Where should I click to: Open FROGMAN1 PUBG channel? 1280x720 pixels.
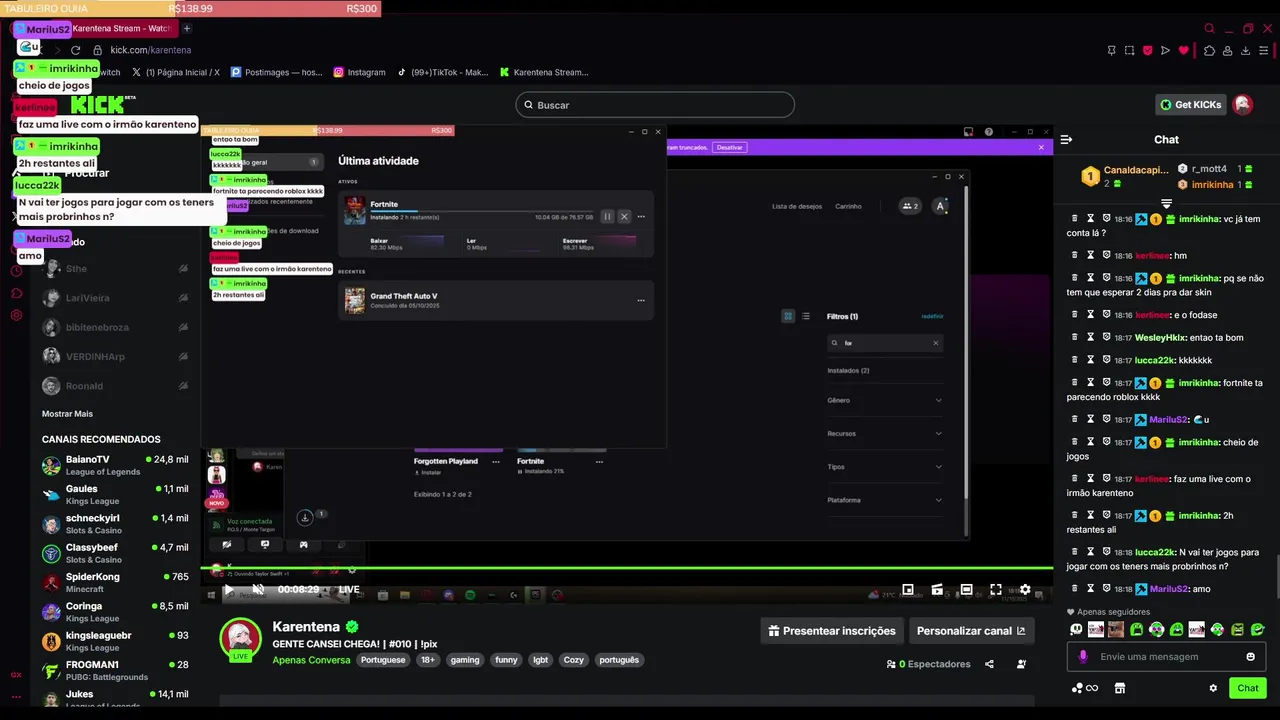pyautogui.click(x=115, y=670)
